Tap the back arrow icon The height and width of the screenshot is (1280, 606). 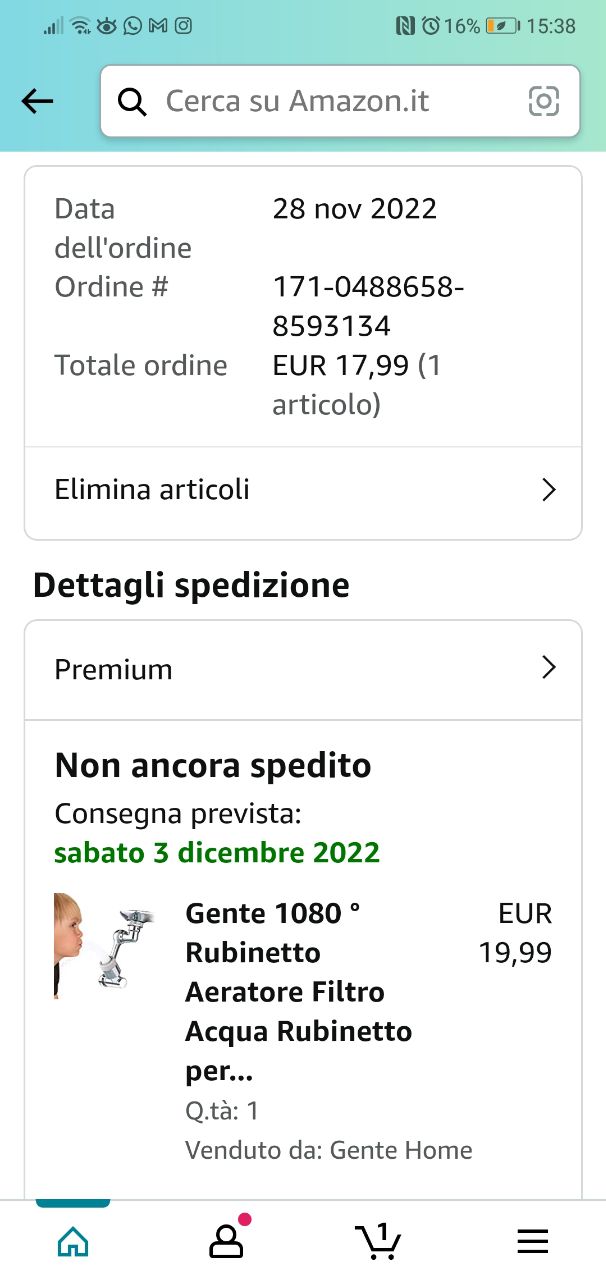click(x=38, y=101)
